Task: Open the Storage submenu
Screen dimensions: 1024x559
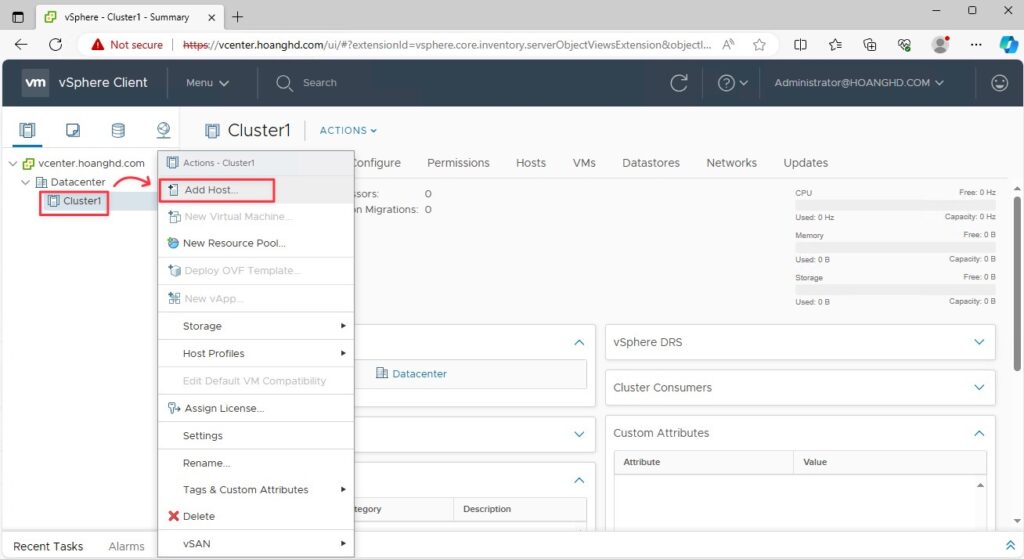Action: coord(256,326)
